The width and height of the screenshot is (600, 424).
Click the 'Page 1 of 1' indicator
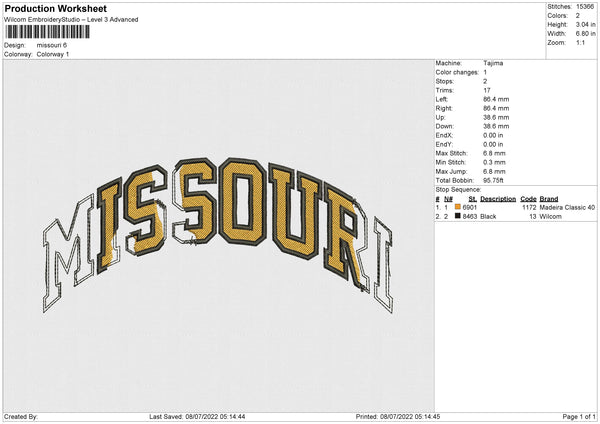tap(579, 417)
